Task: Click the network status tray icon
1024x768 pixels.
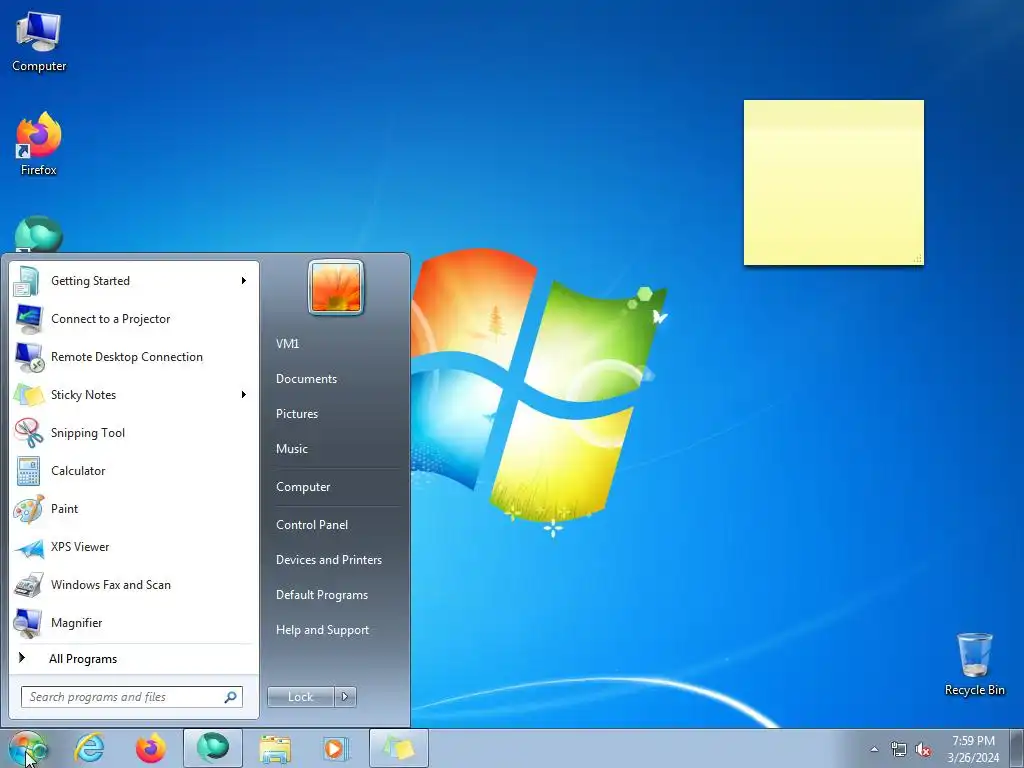Action: (899, 749)
